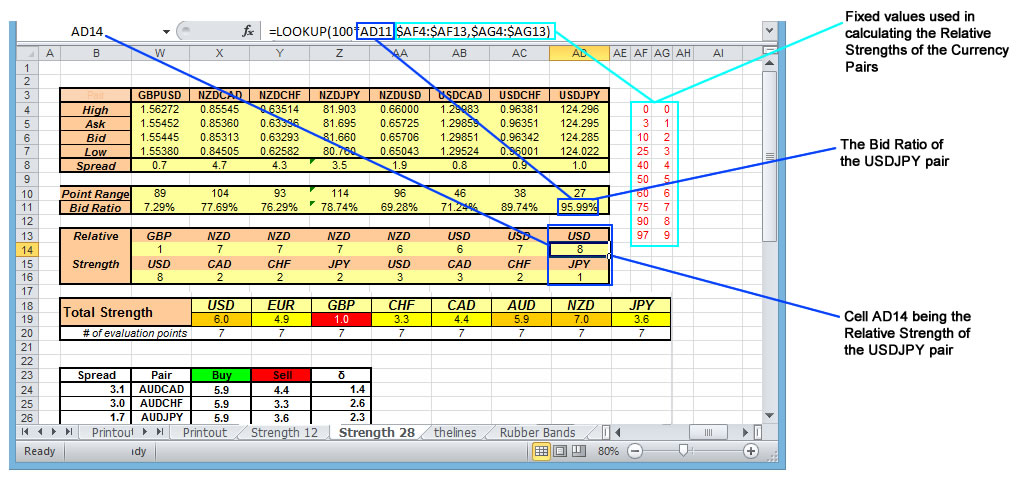Select the Strength 28 sheet tab
The width and height of the screenshot is (1022, 478).
click(x=377, y=432)
